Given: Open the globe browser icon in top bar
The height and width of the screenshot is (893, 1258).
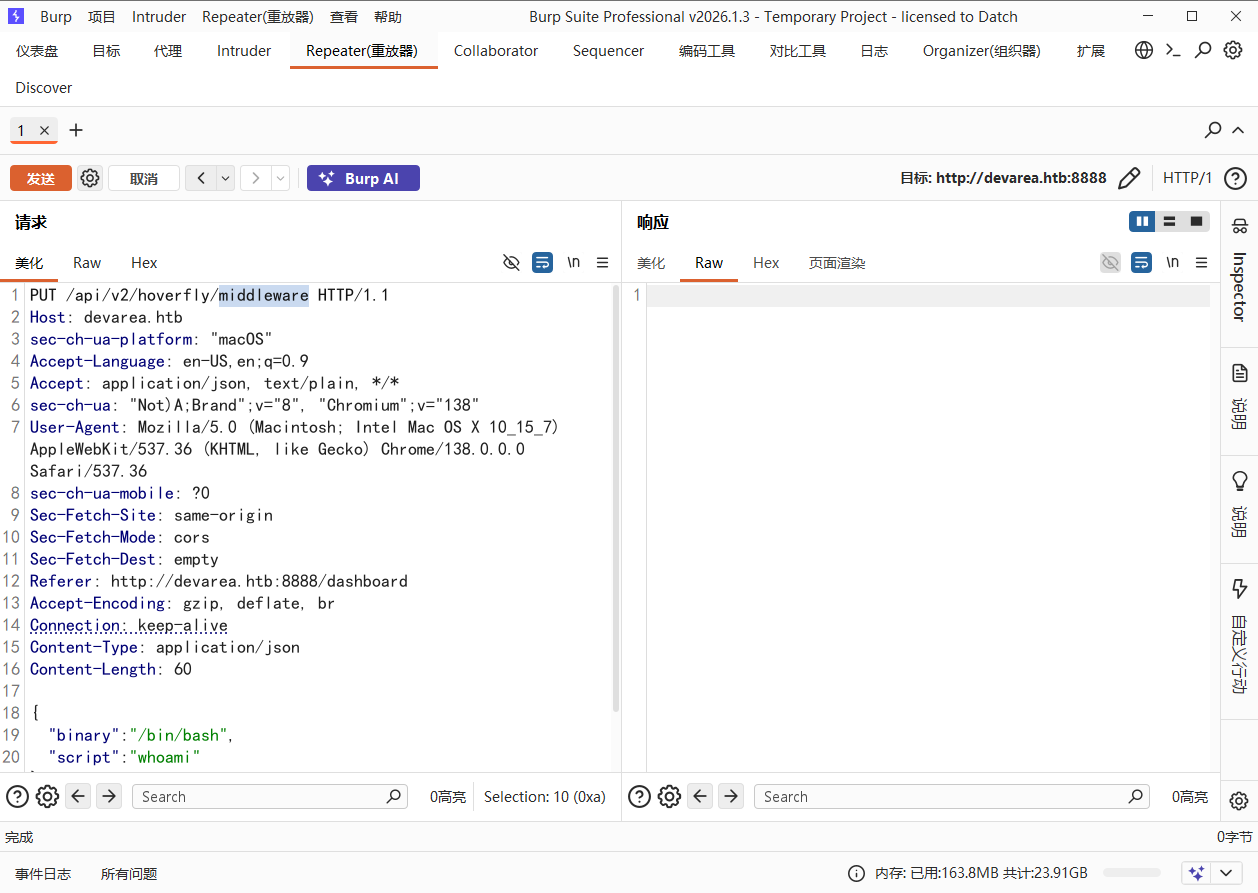Looking at the screenshot, I should [1144, 50].
